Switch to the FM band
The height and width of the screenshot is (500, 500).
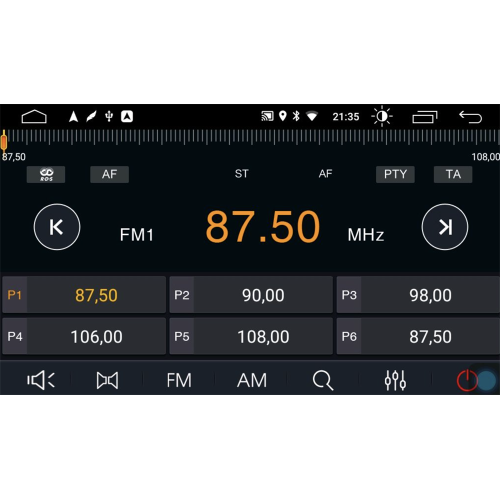(179, 380)
